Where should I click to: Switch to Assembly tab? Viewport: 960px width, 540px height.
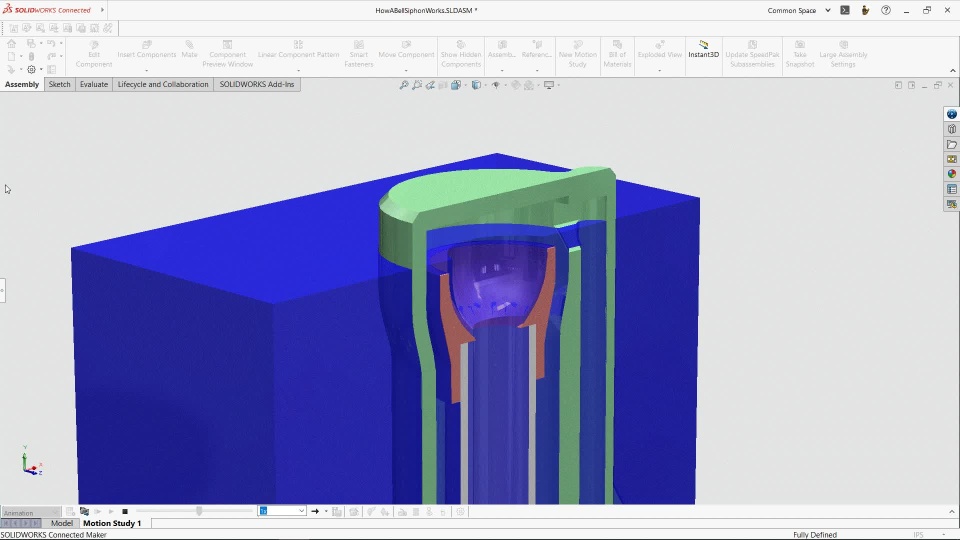(22, 84)
